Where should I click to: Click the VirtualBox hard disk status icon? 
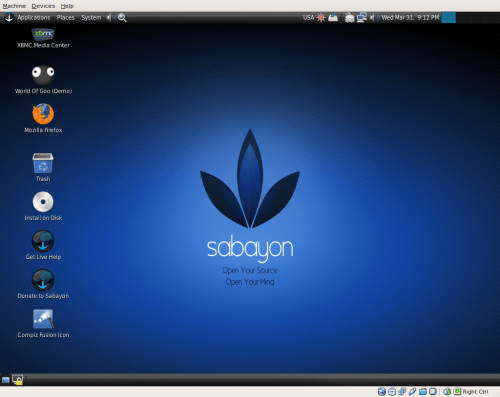[382, 392]
